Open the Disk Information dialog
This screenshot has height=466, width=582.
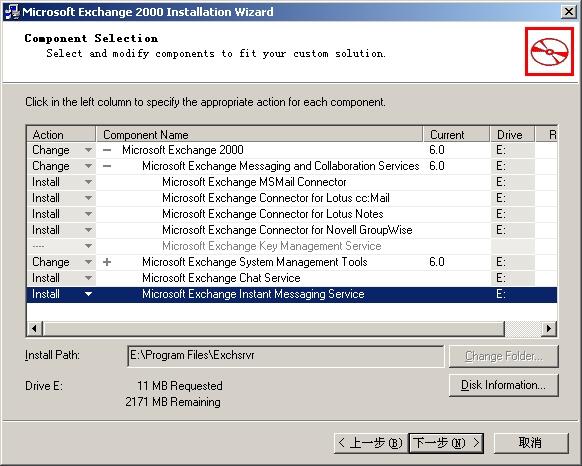(503, 385)
